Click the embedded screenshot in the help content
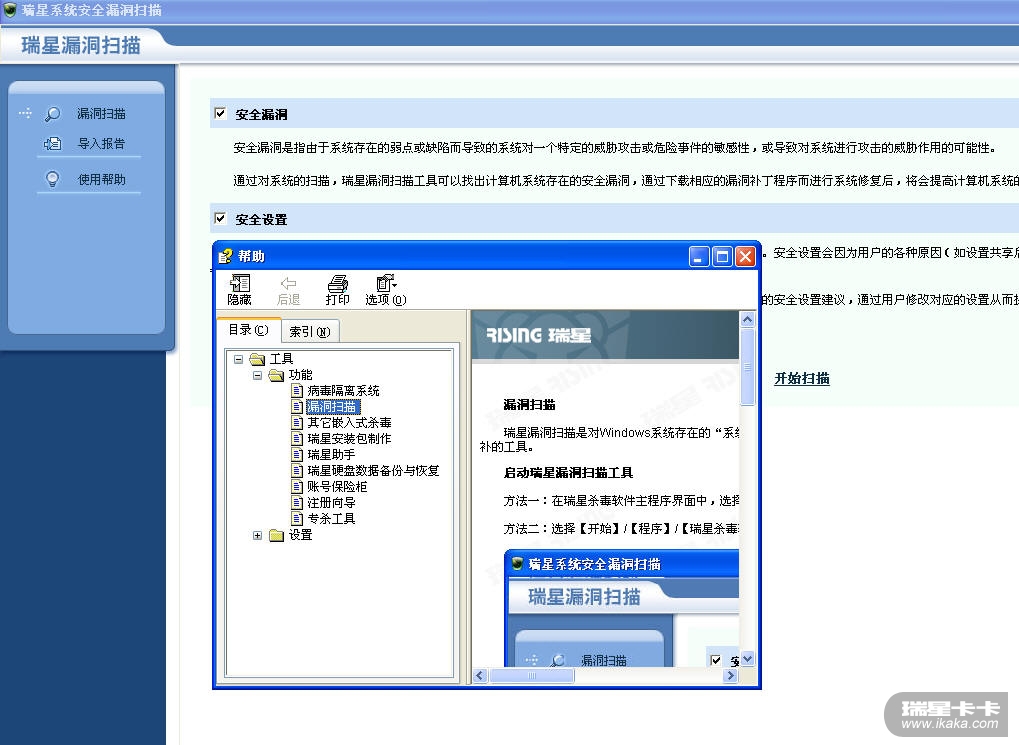Image resolution: width=1019 pixels, height=745 pixels. pyautogui.click(x=621, y=608)
